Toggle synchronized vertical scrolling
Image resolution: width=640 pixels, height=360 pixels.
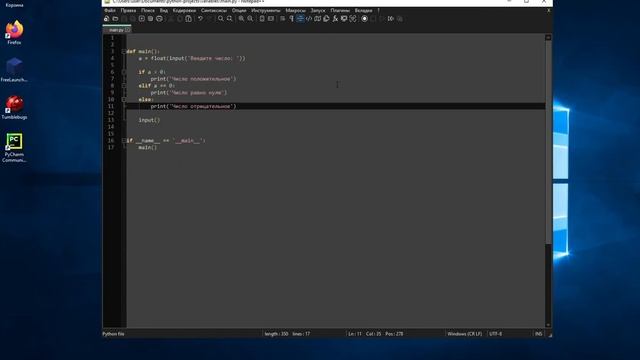[262, 19]
